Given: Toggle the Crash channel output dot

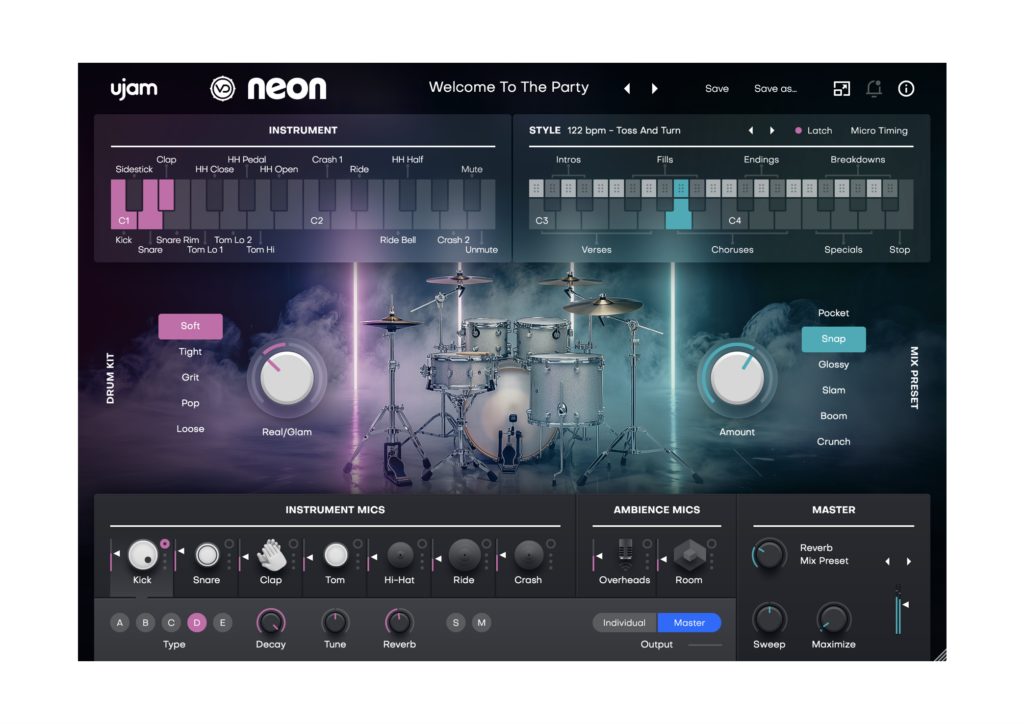Looking at the screenshot, I should click(551, 543).
